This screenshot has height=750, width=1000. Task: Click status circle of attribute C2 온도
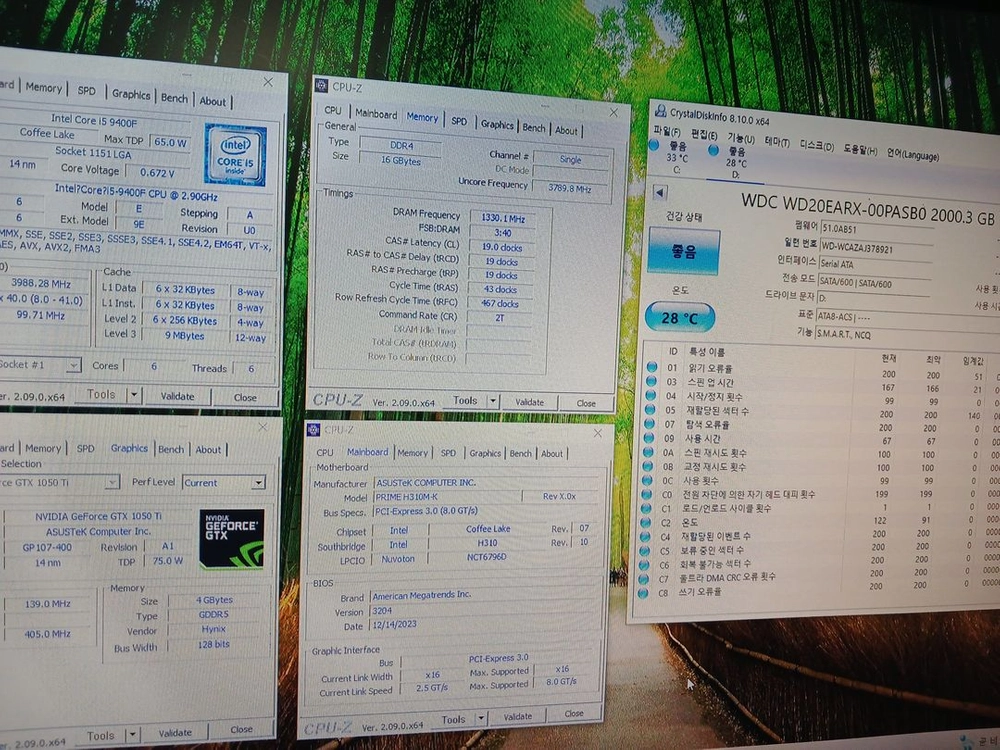(x=646, y=522)
